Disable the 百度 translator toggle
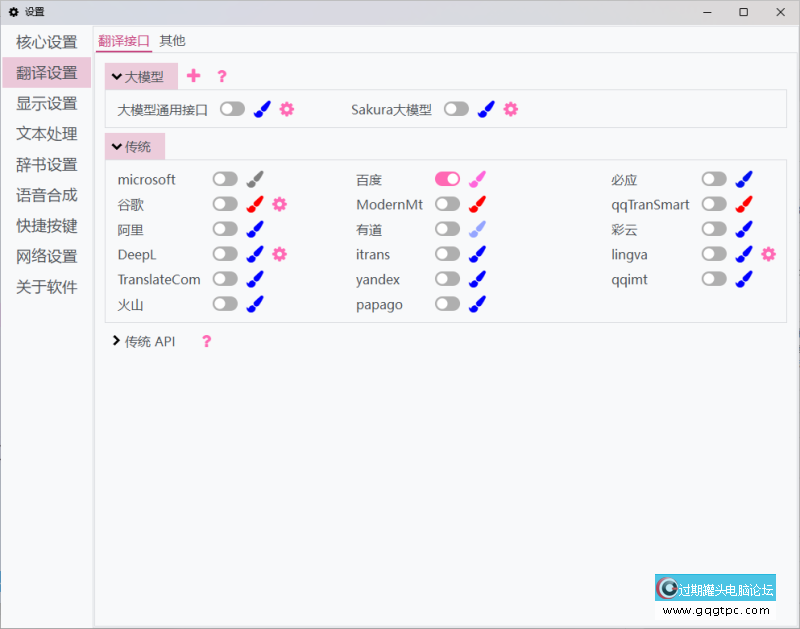The width and height of the screenshot is (800, 629). (447, 179)
